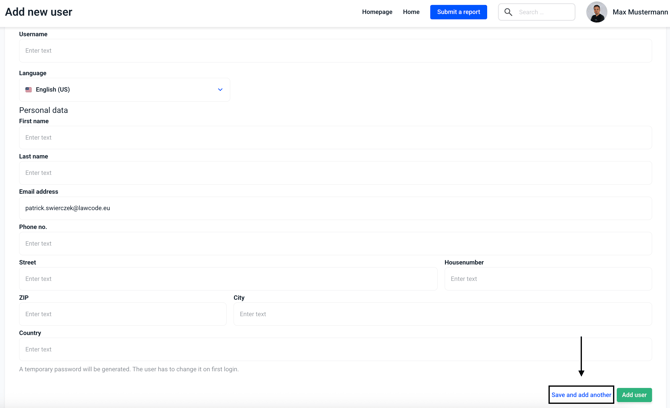Viewport: 670px width, 408px height.
Task: Click Max Mustermann's profile avatar
Action: click(x=596, y=12)
